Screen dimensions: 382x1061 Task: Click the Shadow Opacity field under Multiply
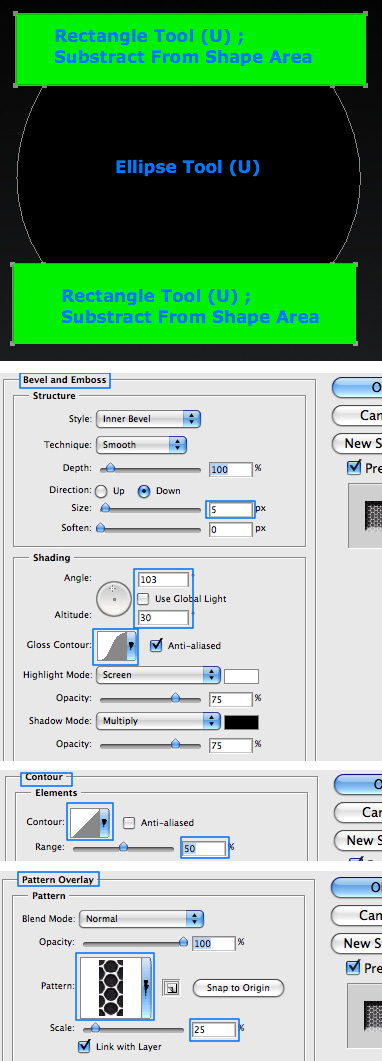click(x=230, y=745)
